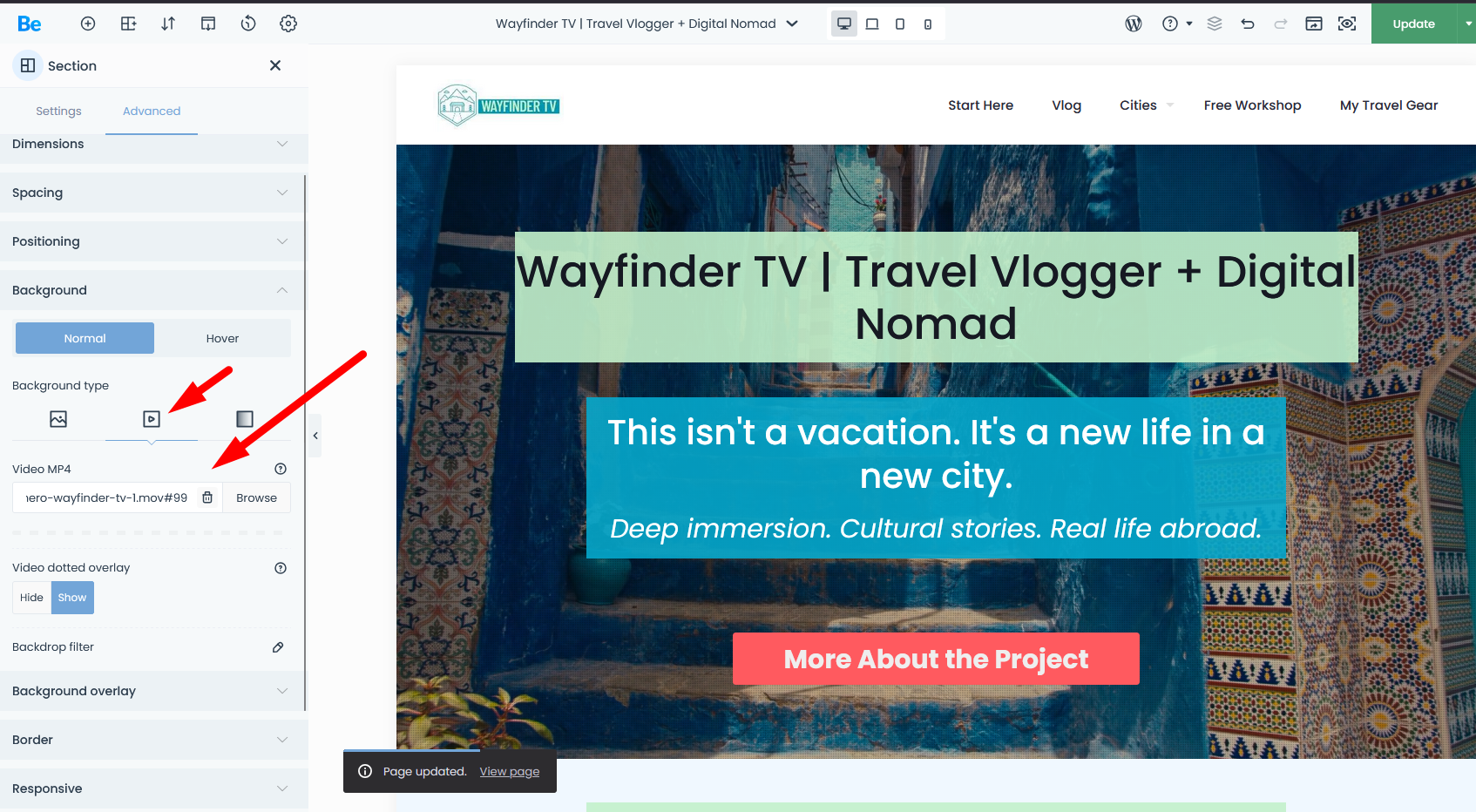The width and height of the screenshot is (1476, 812).
Task: Set dotted overlay to Show
Action: click(72, 598)
